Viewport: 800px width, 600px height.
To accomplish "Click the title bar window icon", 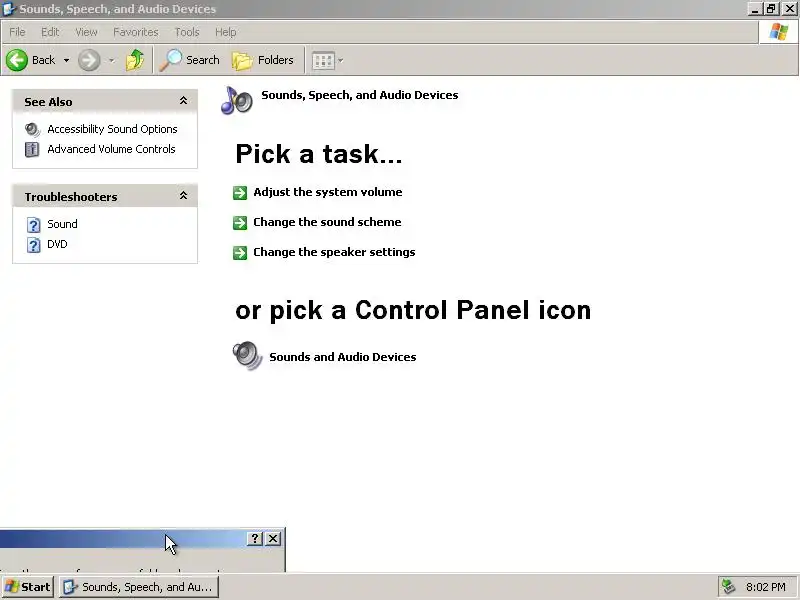I will [9, 9].
